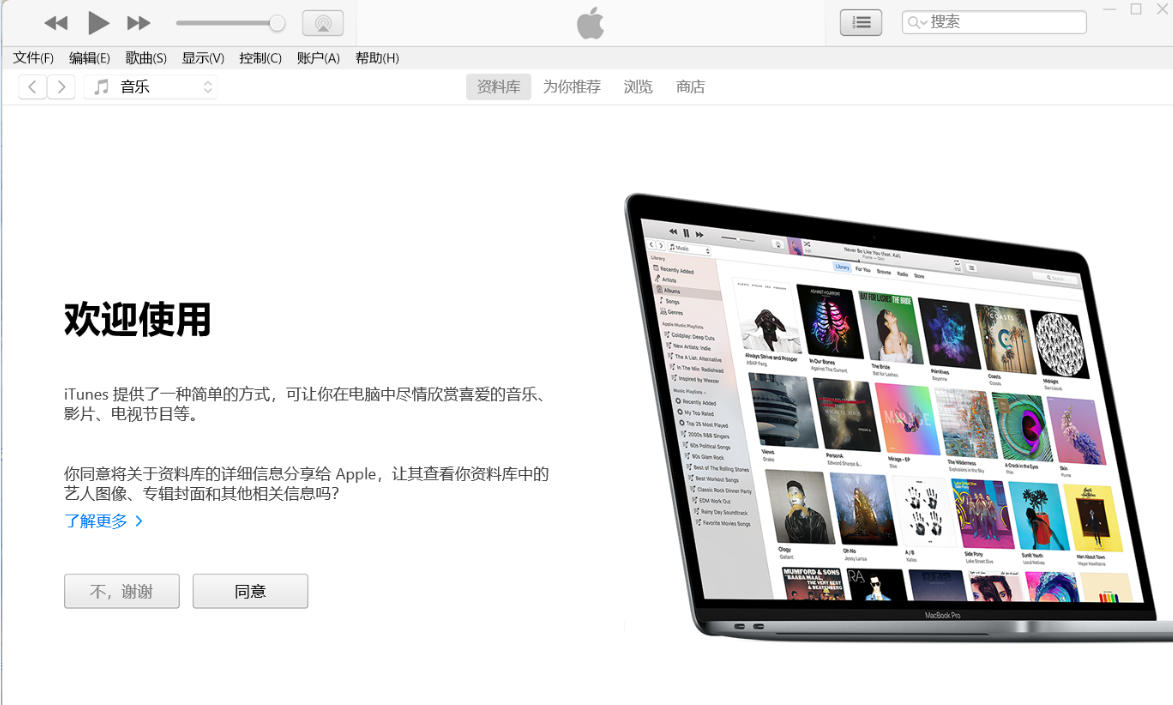Click the rewind/previous track icon
The height and width of the screenshot is (705, 1173).
(x=55, y=22)
